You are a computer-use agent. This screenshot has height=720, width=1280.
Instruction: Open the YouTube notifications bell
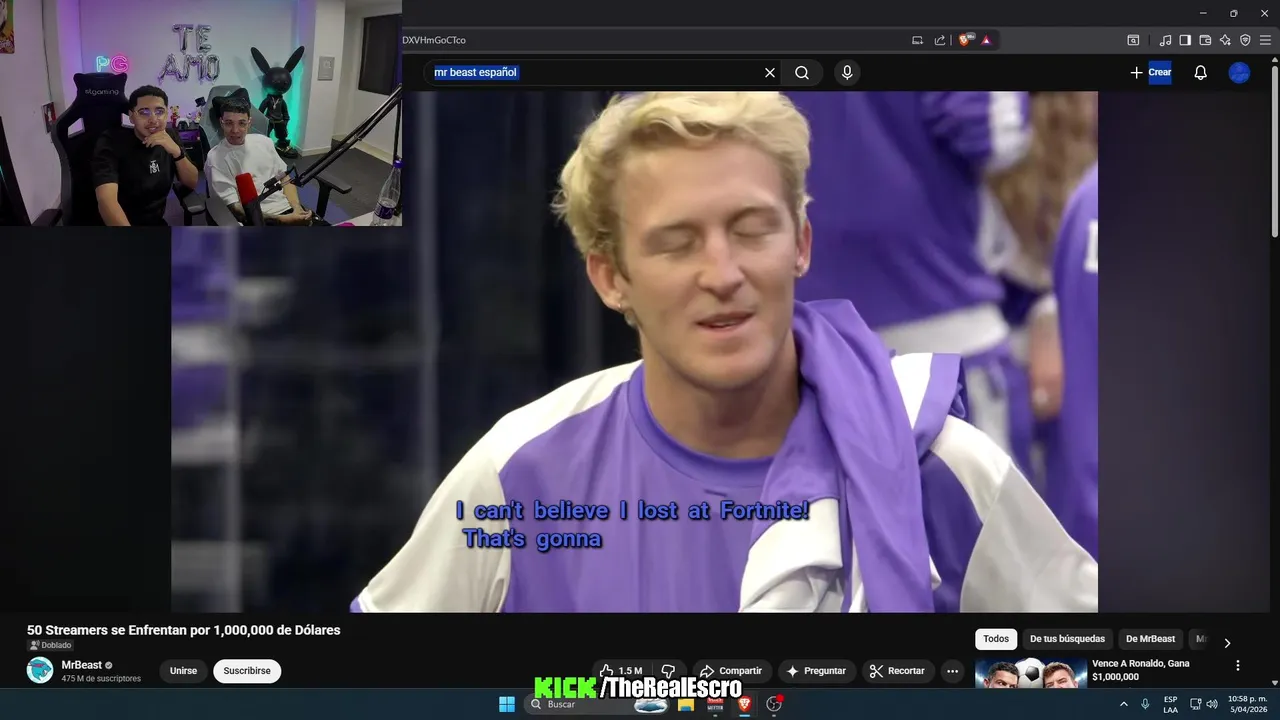point(1200,73)
